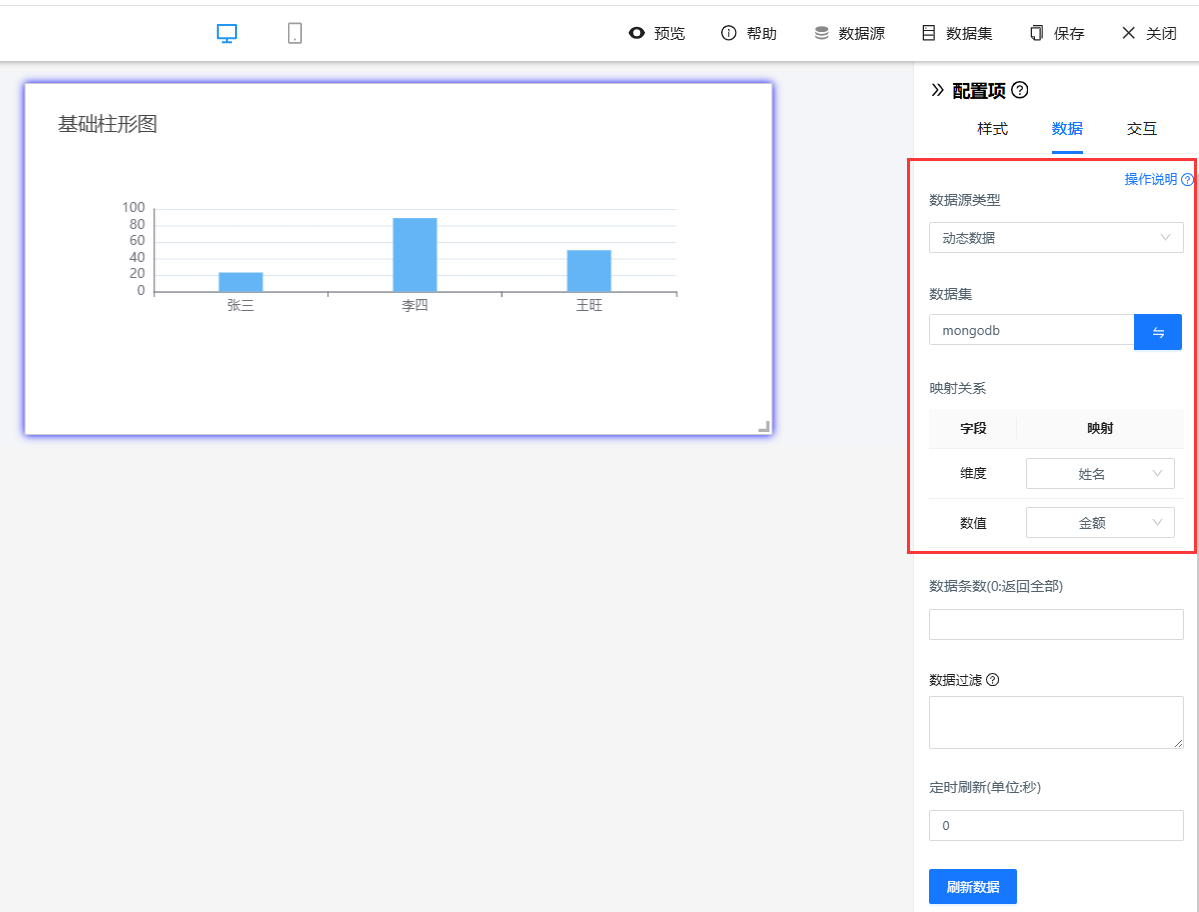Viewport: 1199px width, 912px height.
Task: Click the blue swap dataset button
Action: [1158, 332]
